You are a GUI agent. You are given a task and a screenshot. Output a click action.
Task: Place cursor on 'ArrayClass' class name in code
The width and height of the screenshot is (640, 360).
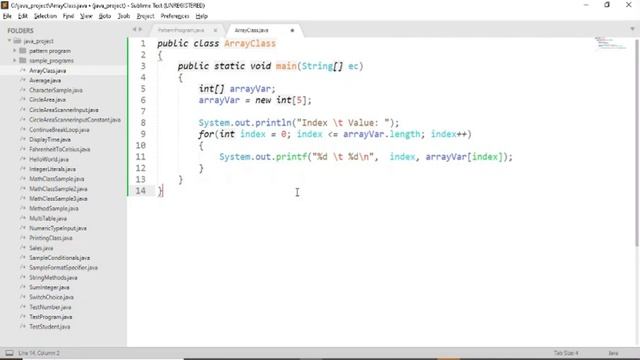250,43
